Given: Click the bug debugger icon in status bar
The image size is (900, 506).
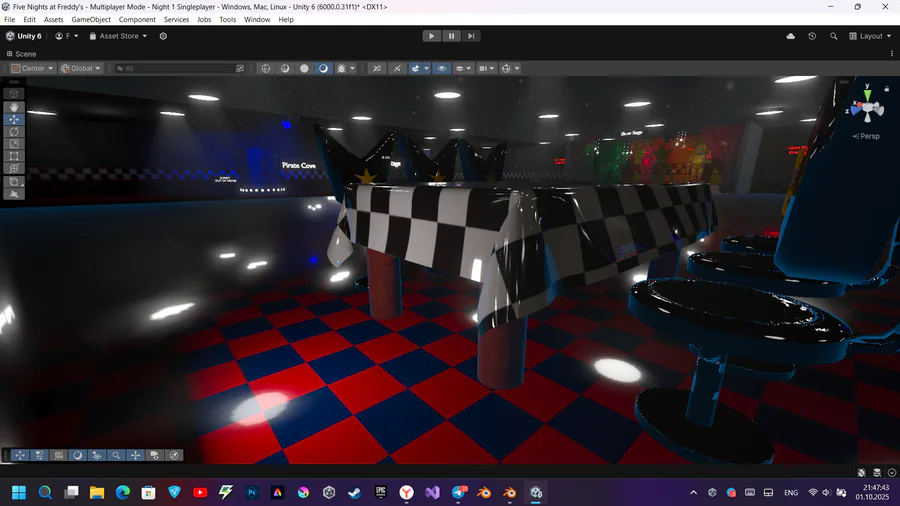Looking at the screenshot, I should [862, 473].
